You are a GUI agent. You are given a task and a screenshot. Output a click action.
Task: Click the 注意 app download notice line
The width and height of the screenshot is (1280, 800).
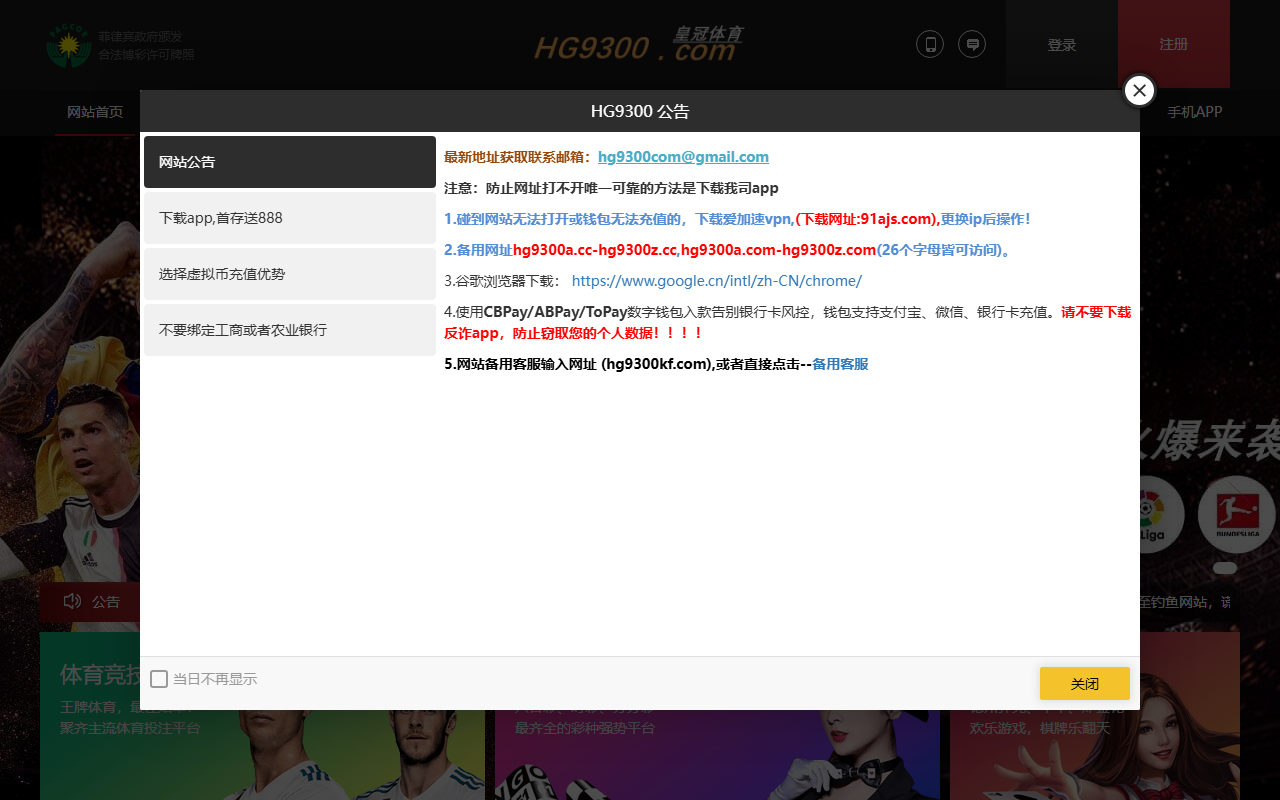(x=611, y=188)
